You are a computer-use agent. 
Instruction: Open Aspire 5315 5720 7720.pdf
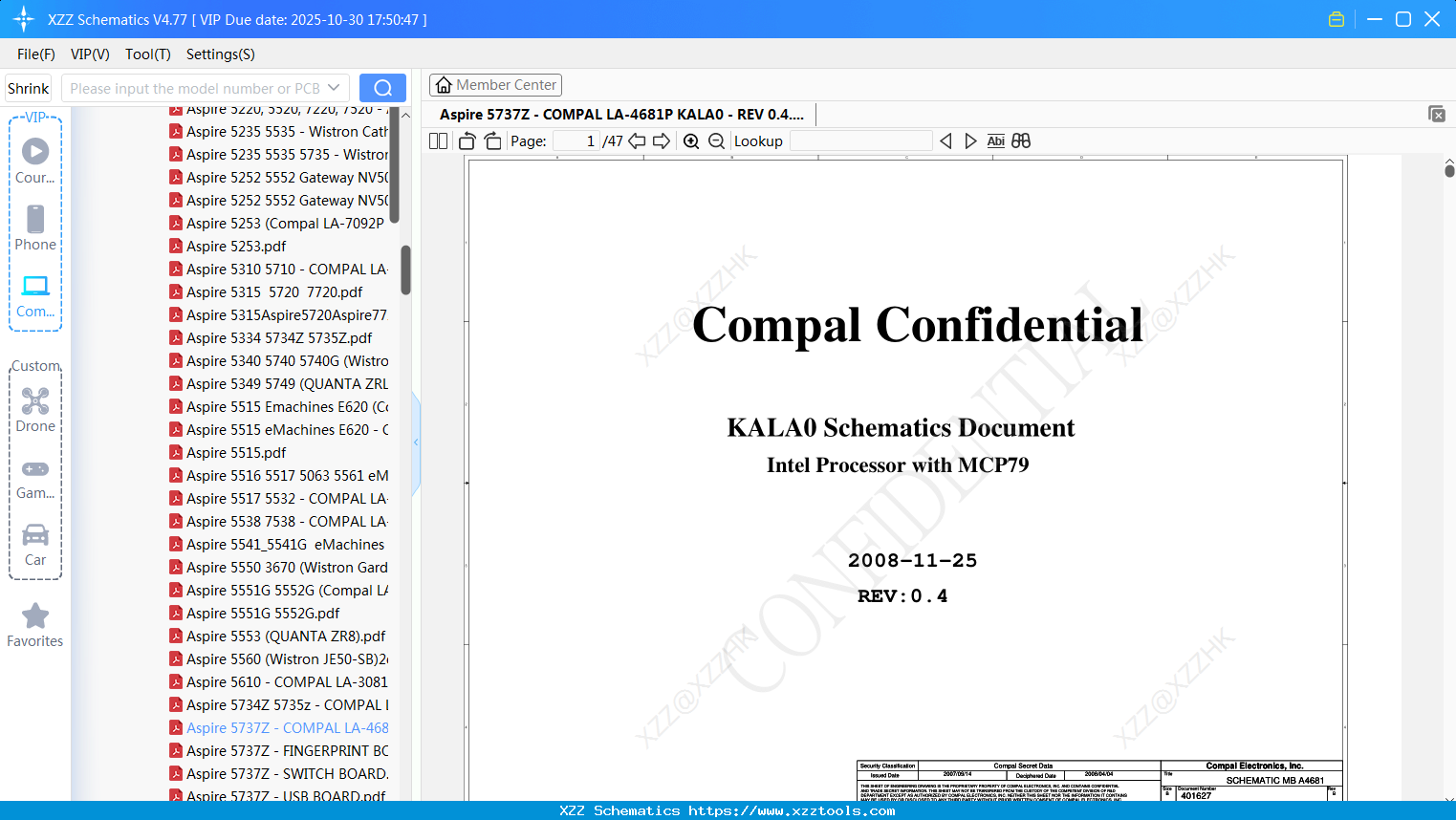point(274,292)
